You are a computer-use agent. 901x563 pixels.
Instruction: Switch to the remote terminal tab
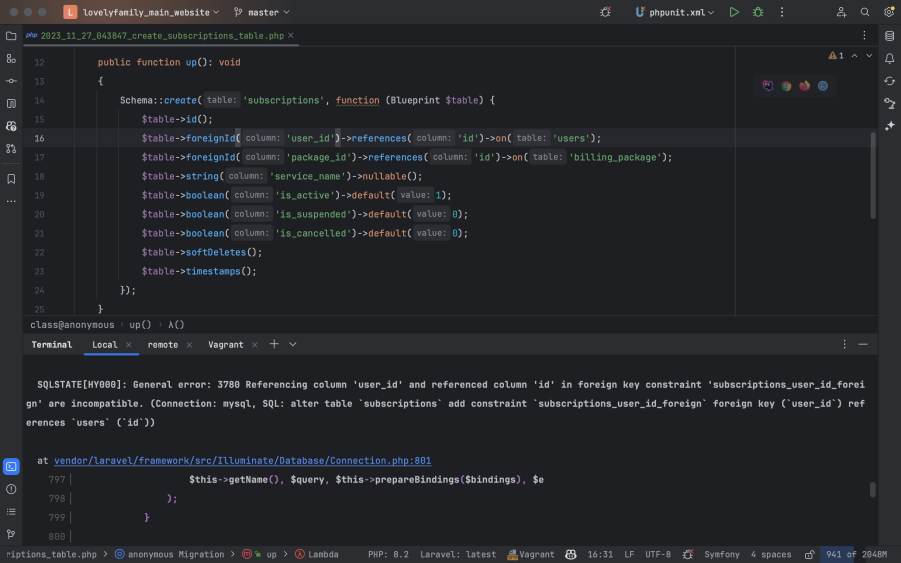pyautogui.click(x=163, y=345)
